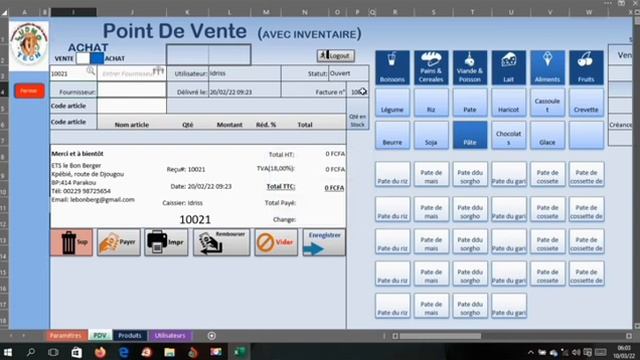Switch to VENTE mode white box

(83, 58)
